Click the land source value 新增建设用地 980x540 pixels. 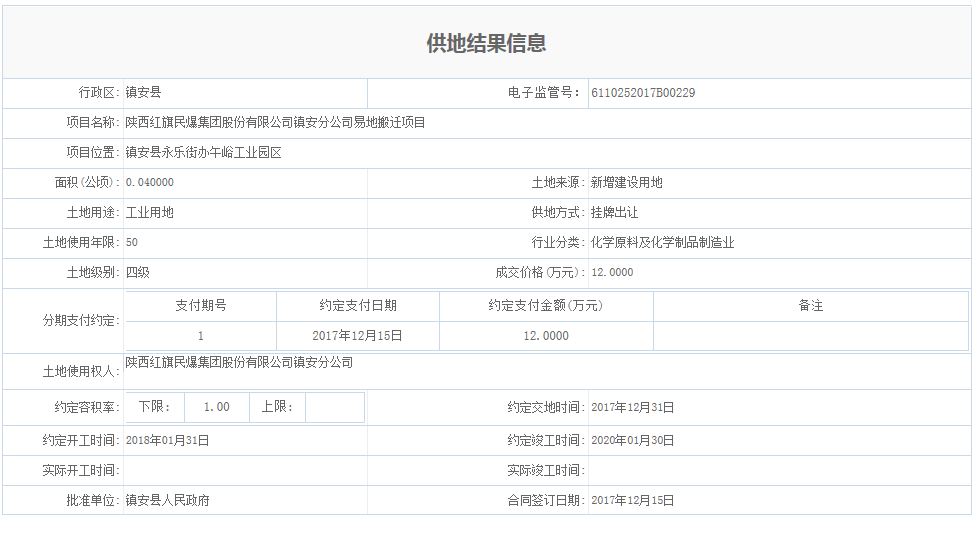tap(626, 182)
